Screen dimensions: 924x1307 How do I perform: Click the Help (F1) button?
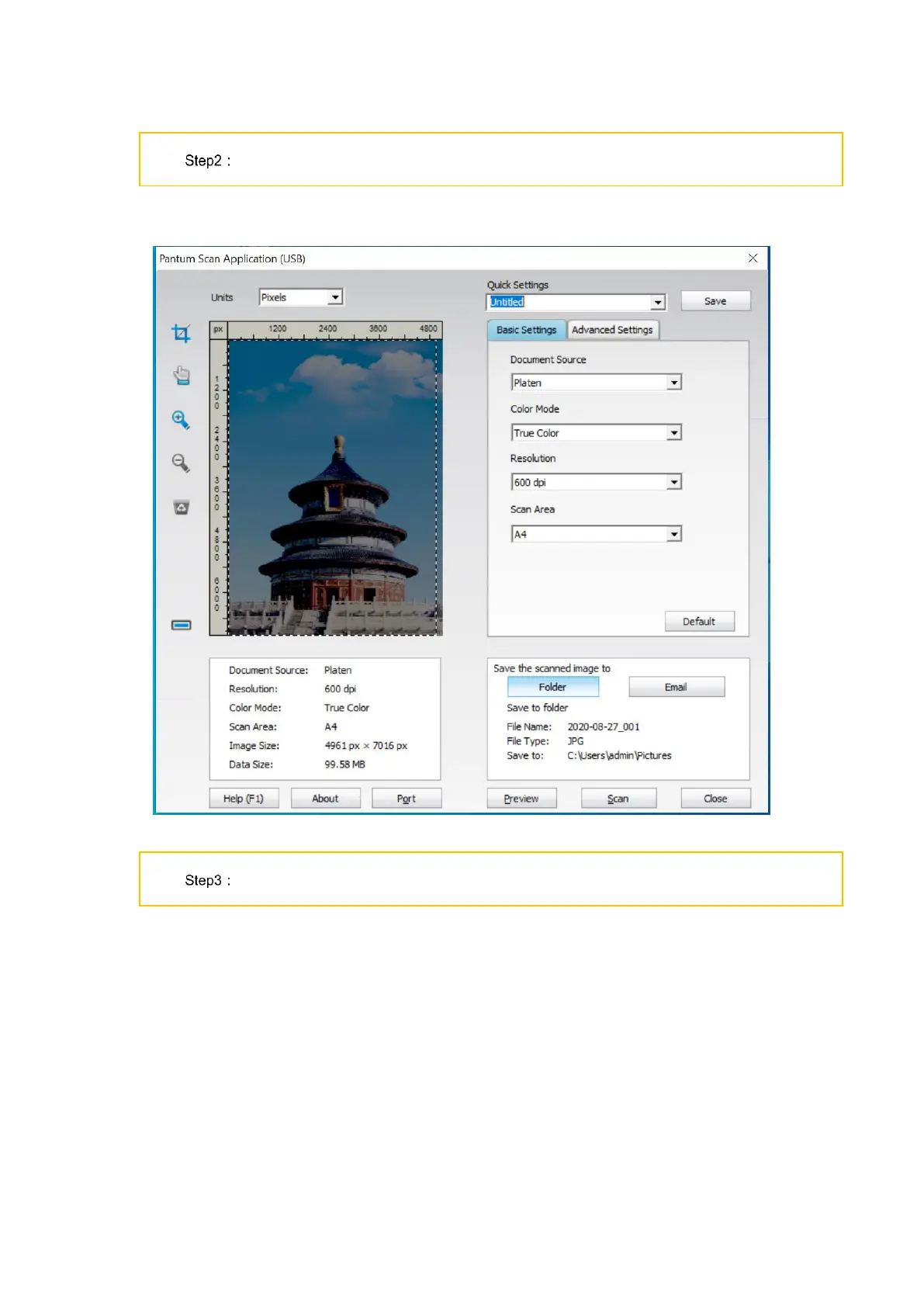click(x=244, y=799)
